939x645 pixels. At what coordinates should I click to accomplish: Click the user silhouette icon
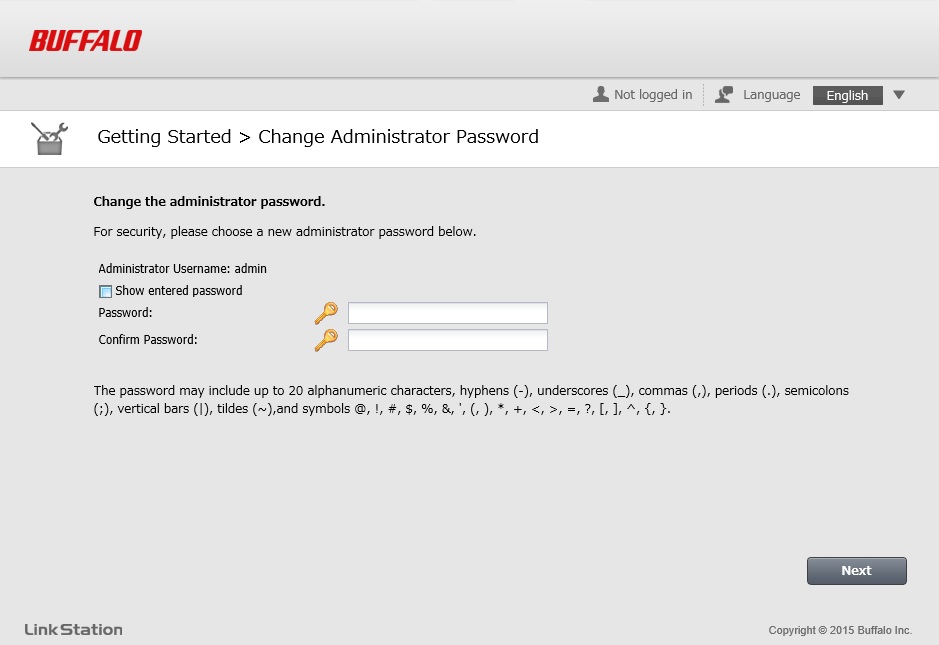pyautogui.click(x=600, y=94)
